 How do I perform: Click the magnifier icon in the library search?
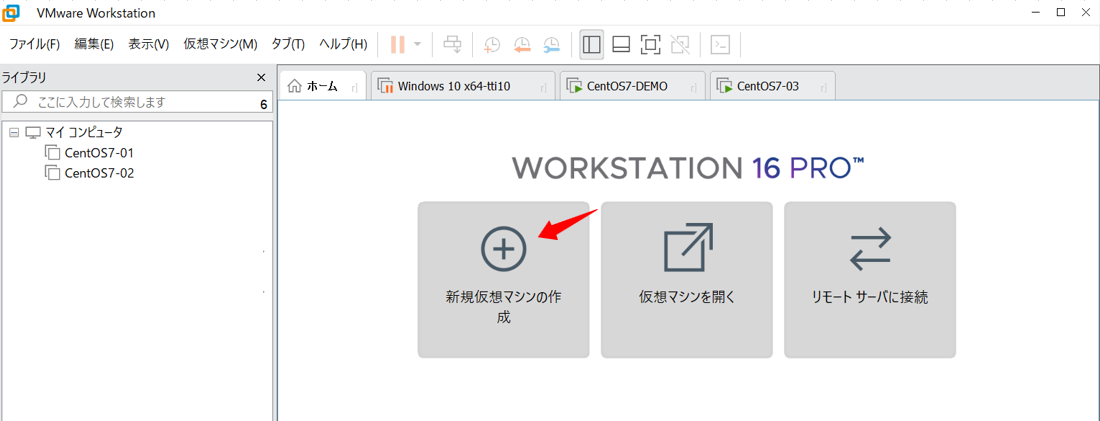coord(20,102)
